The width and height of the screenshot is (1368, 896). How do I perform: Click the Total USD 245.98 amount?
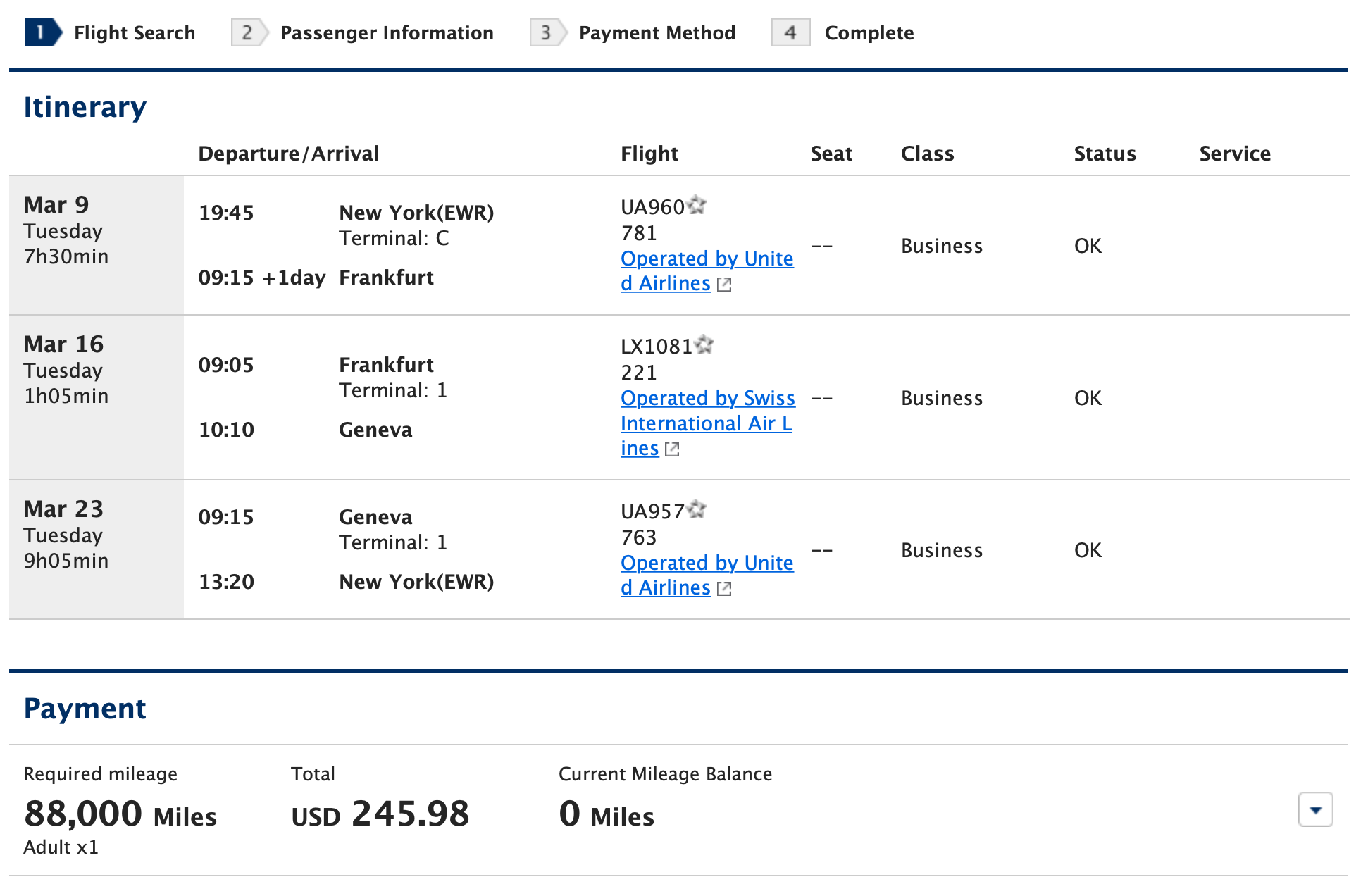pos(380,814)
